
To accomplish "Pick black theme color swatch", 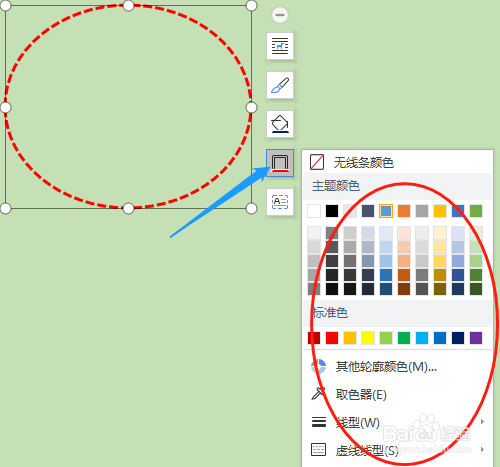I will 332,211.
